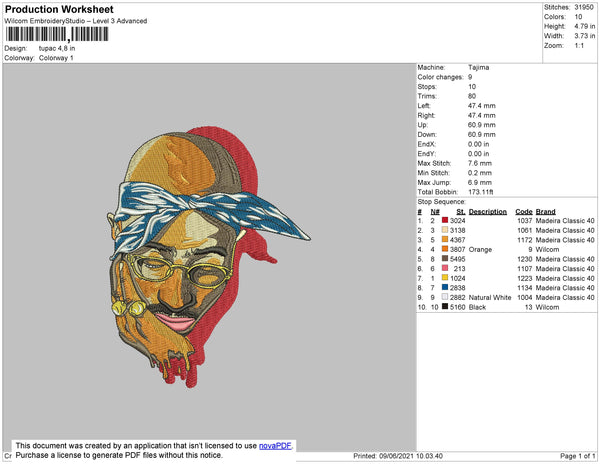Click the red 3024 thread swatch
Viewport: 600px width, 464px height.
[x=445, y=220]
